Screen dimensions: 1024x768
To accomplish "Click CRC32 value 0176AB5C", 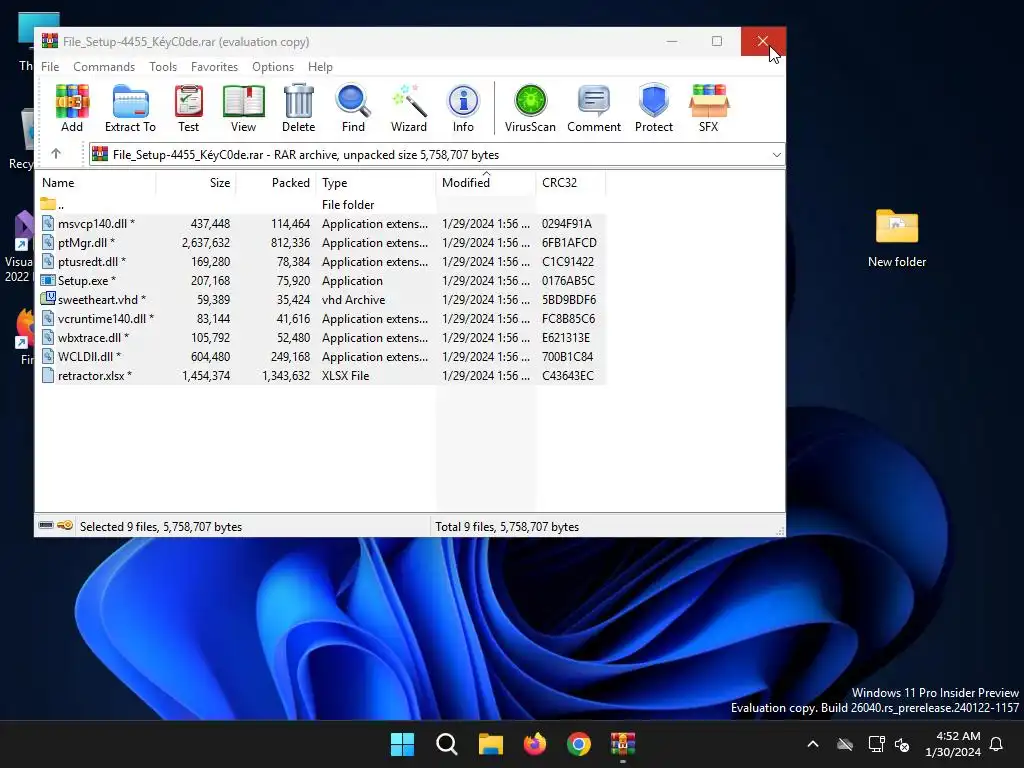I will click(568, 280).
